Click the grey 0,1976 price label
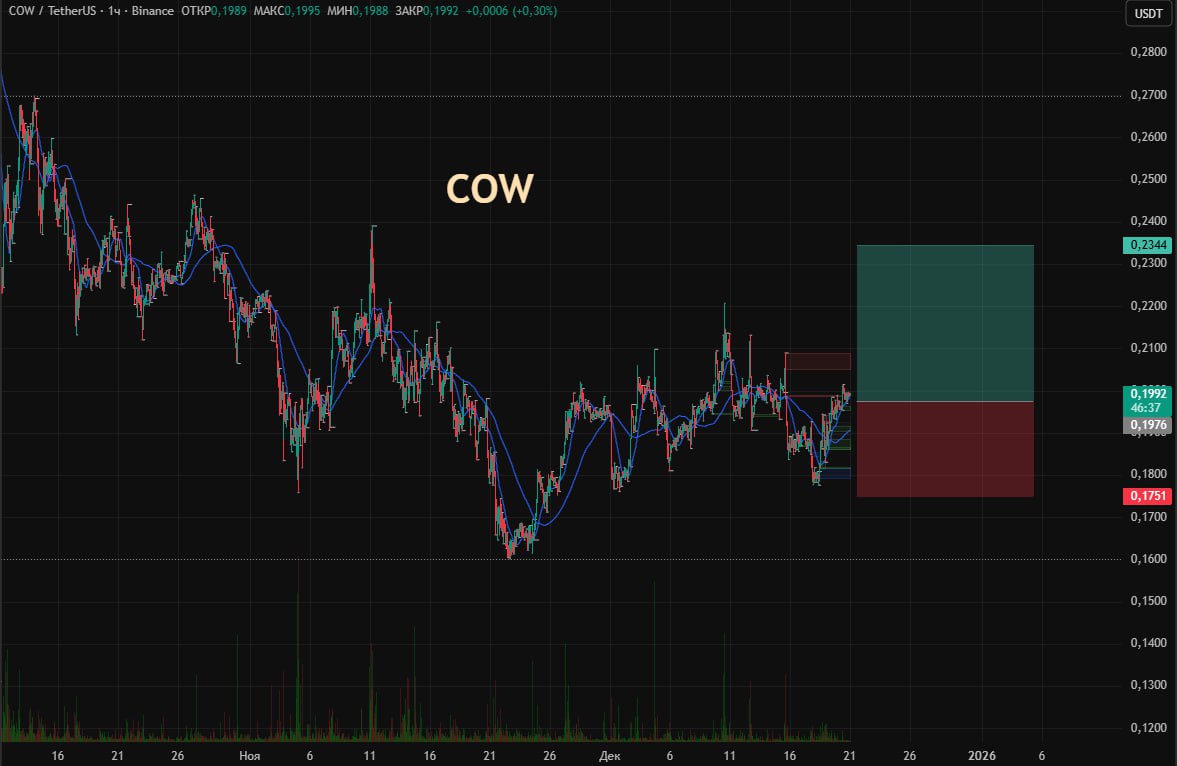Screen dimensions: 1177x766 point(1148,425)
